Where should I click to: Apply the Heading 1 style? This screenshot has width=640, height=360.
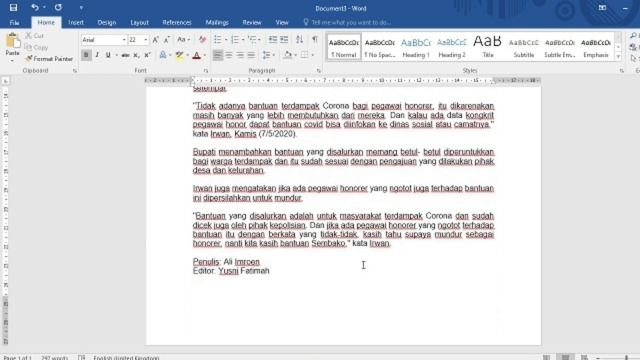[x=416, y=47]
